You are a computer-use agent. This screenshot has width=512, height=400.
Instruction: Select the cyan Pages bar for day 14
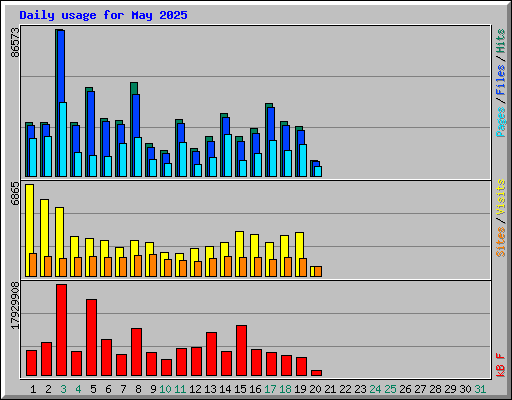228,155
